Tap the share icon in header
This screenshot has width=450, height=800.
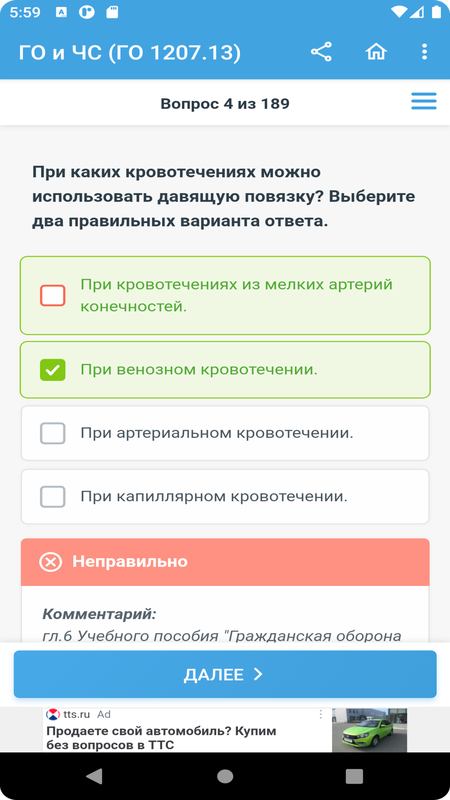321,52
